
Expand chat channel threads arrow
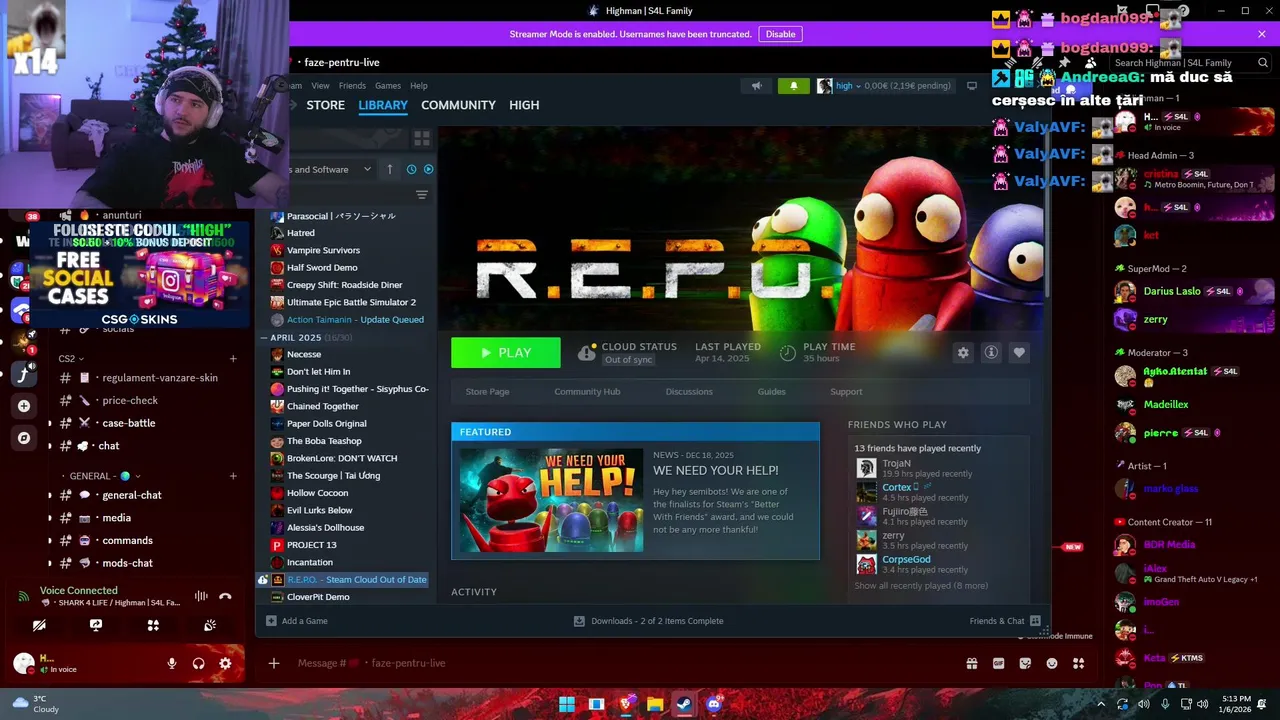tap(50, 446)
